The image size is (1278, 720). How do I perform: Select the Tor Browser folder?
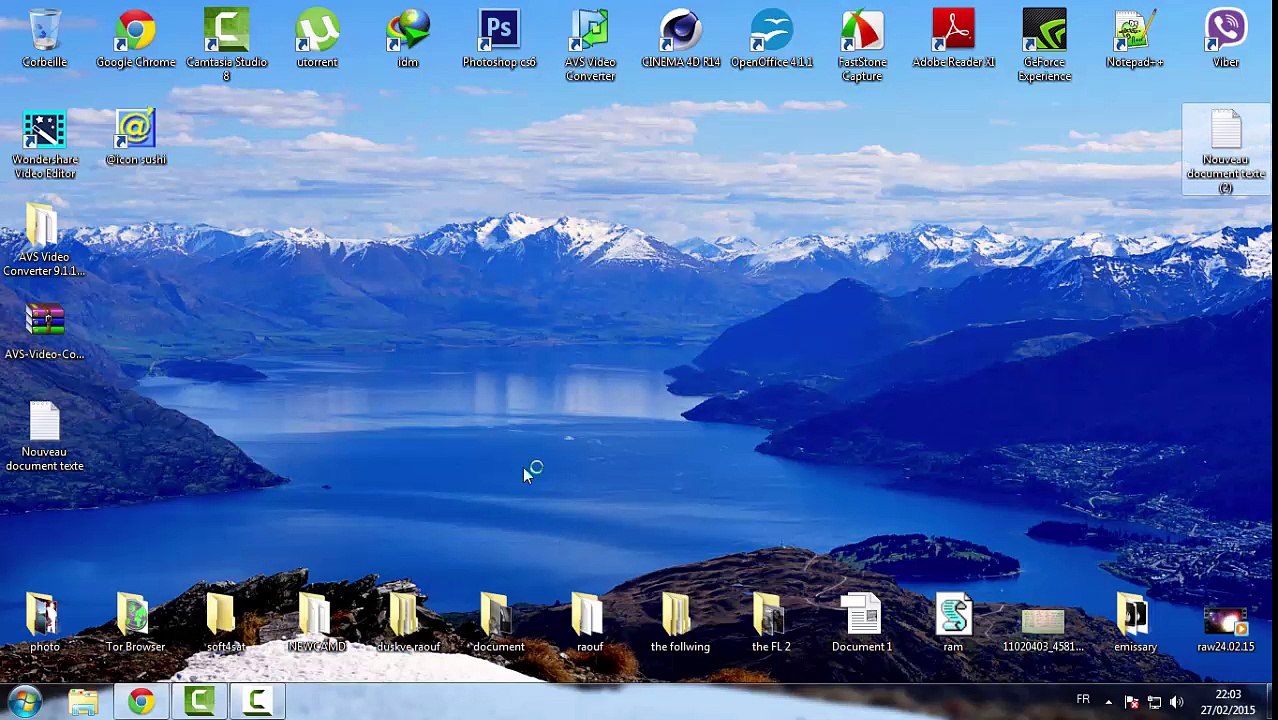pyautogui.click(x=136, y=622)
